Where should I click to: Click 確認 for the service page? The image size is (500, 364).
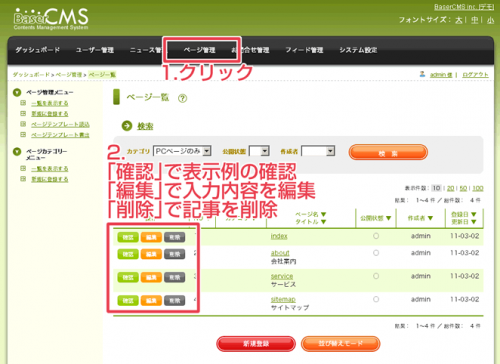[x=128, y=277]
